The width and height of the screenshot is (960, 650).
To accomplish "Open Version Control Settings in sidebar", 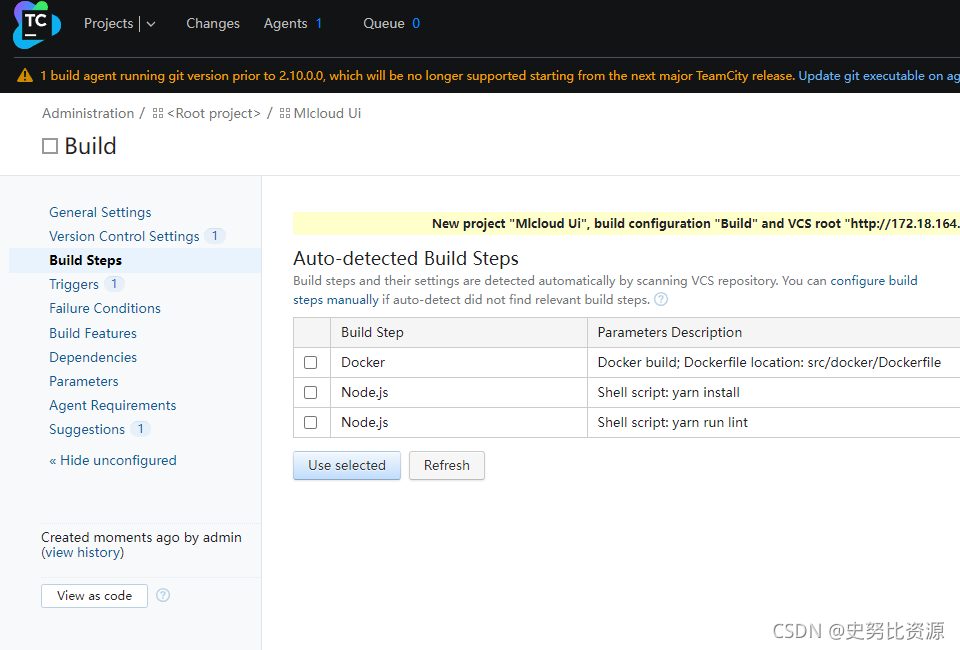I will pos(124,236).
